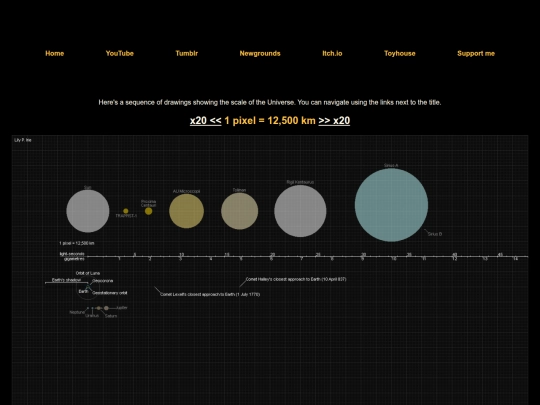Image resolution: width=540 pixels, height=405 pixels.
Task: Open the Home navigation link
Action: coord(54,53)
